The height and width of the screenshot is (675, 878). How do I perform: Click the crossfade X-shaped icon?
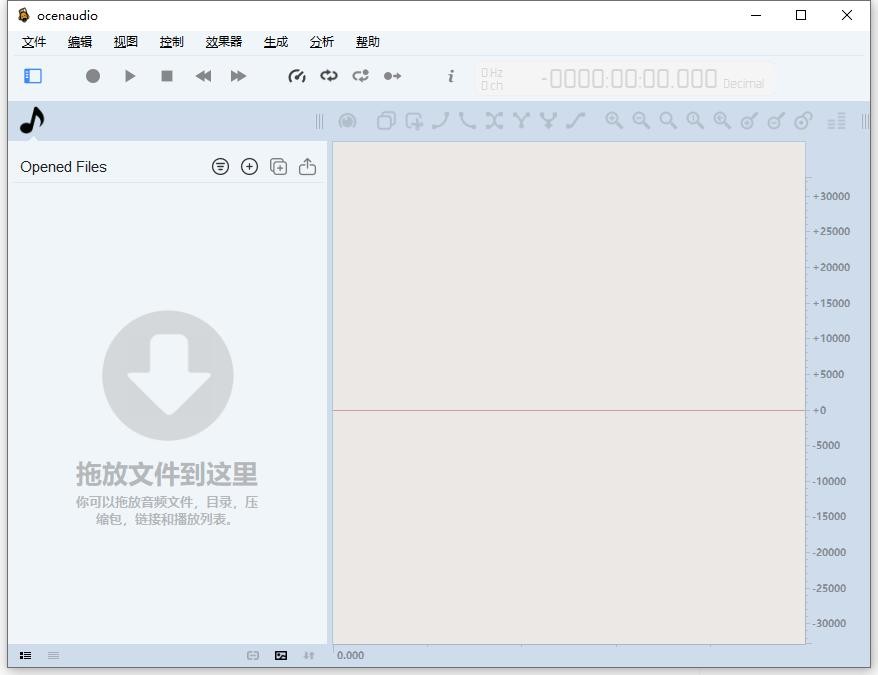coord(494,120)
